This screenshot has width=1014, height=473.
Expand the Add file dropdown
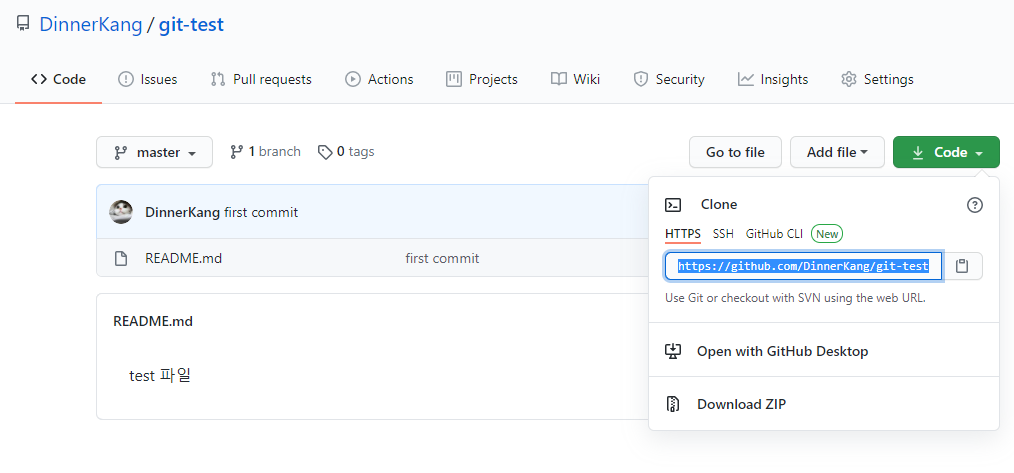(837, 152)
